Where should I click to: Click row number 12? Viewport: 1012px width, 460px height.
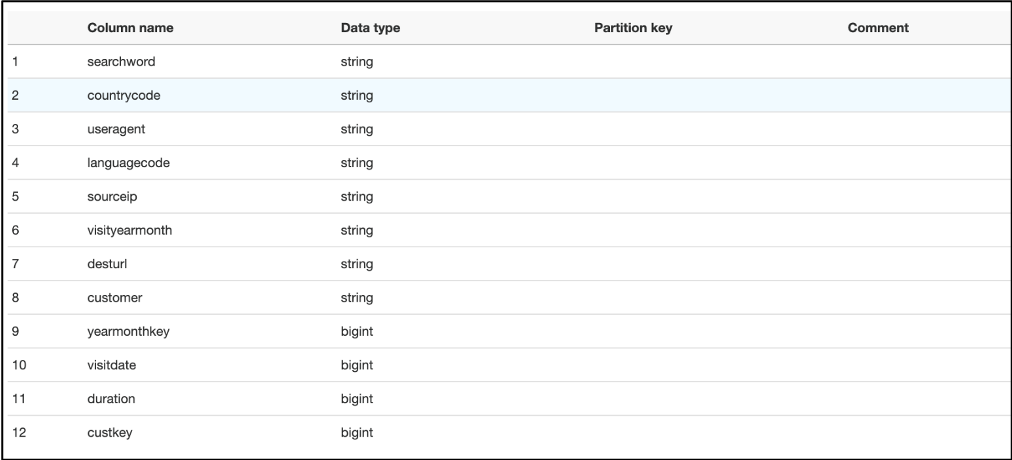tap(19, 433)
